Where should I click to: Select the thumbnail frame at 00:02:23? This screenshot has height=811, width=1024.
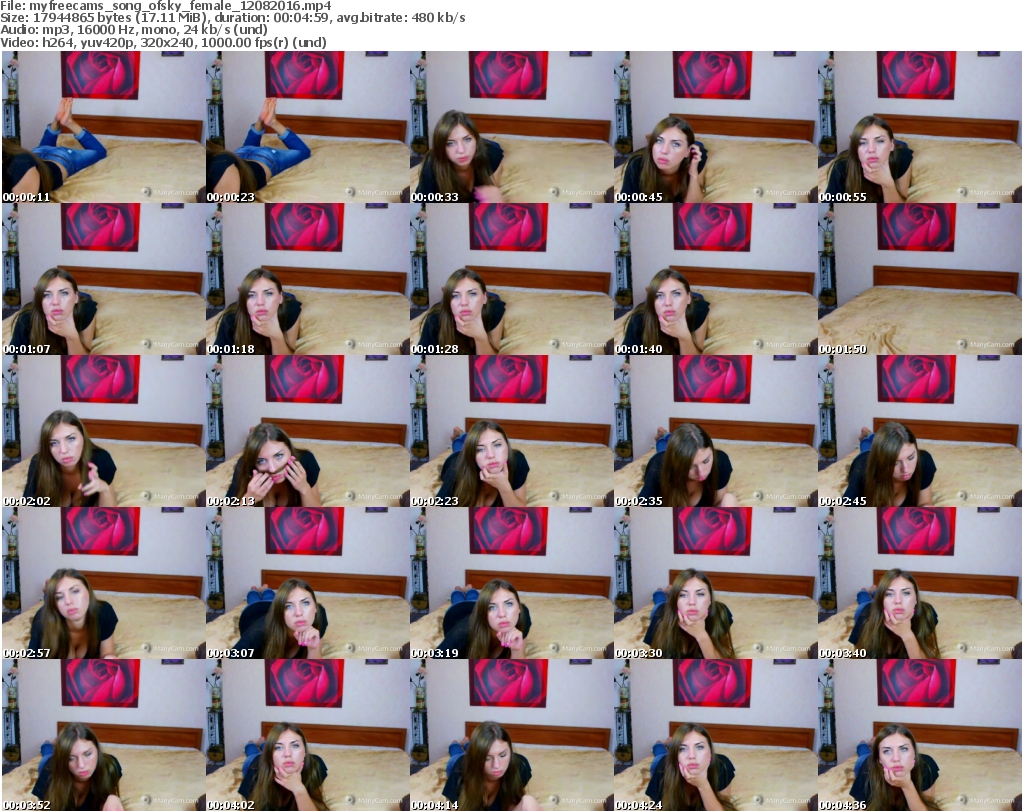(x=511, y=431)
